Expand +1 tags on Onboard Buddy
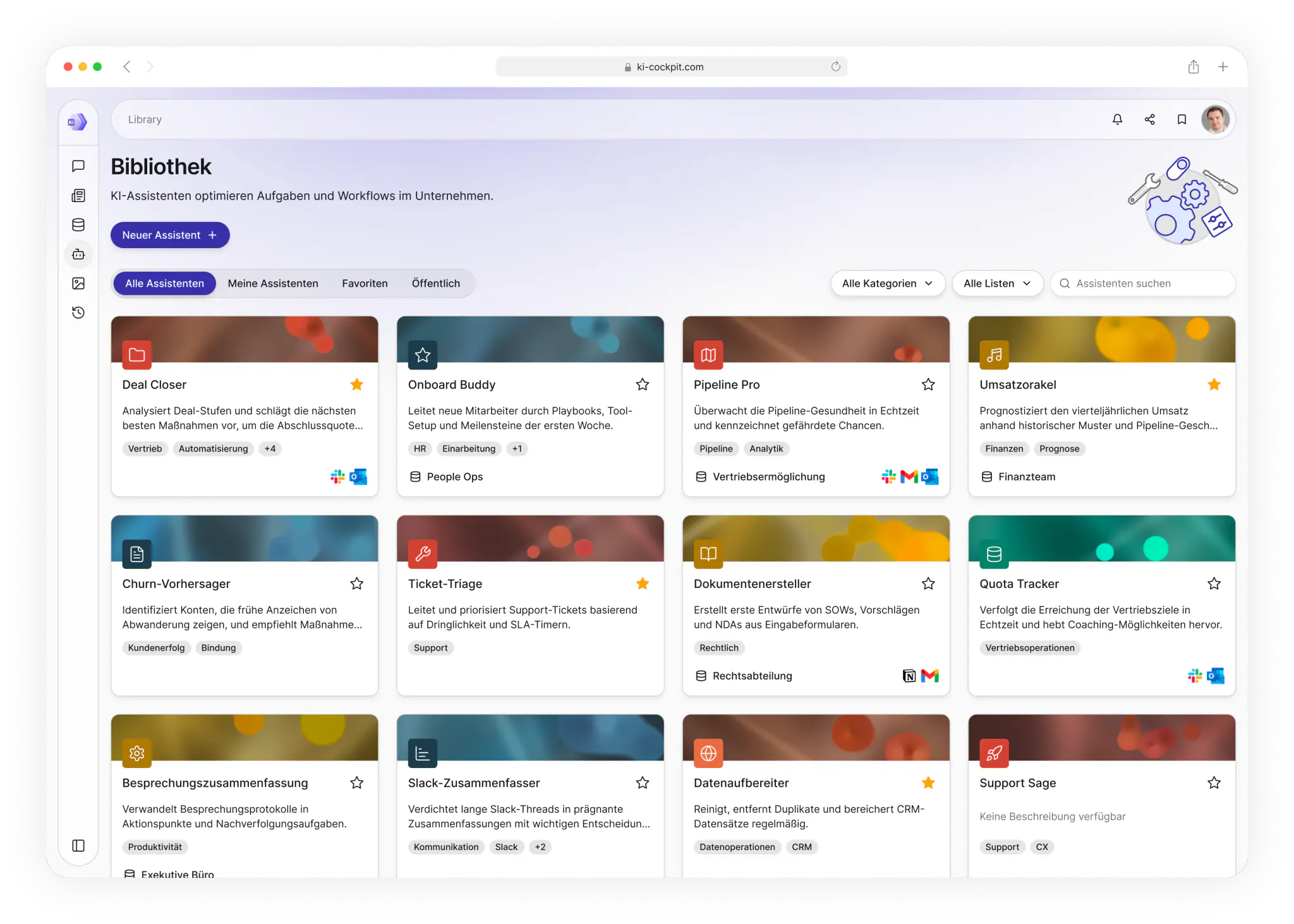 (x=517, y=449)
